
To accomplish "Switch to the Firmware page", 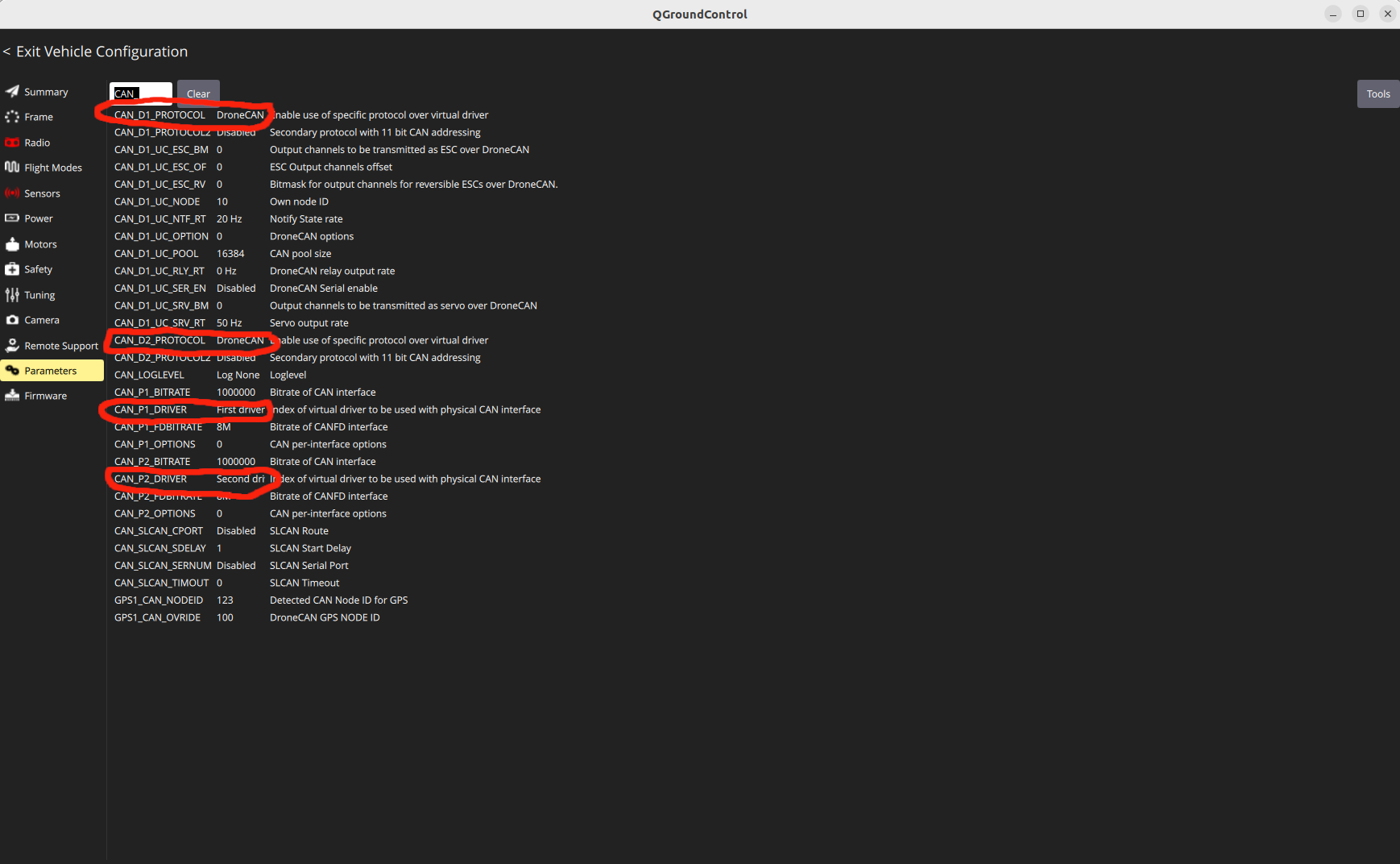I will pos(45,396).
